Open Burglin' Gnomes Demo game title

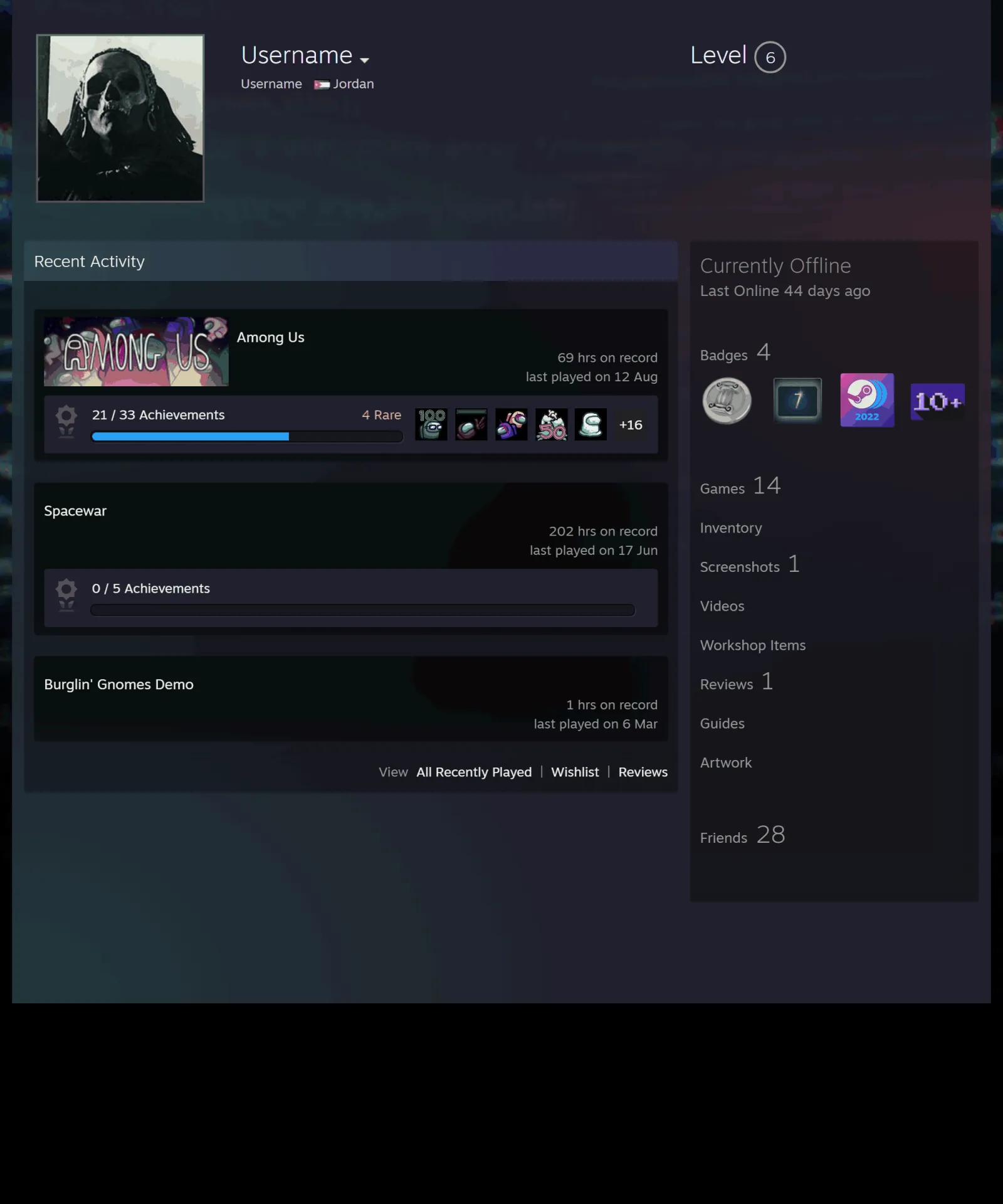tap(118, 684)
